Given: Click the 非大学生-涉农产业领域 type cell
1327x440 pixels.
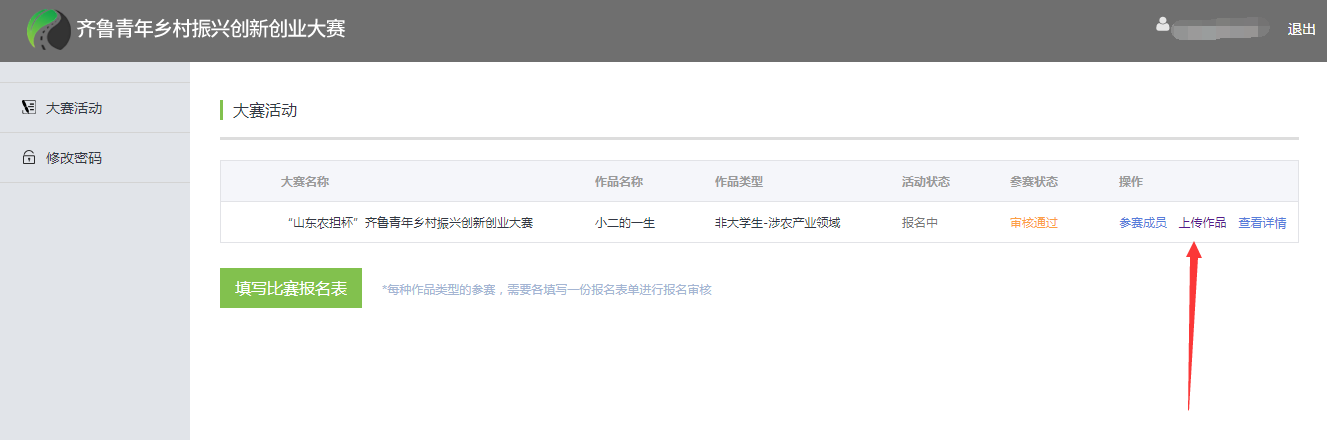Looking at the screenshot, I should [x=777, y=223].
